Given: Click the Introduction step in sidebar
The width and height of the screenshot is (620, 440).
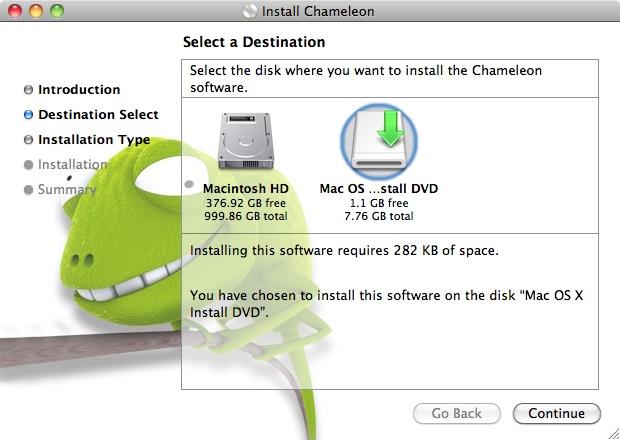Looking at the screenshot, I should click(79, 89).
